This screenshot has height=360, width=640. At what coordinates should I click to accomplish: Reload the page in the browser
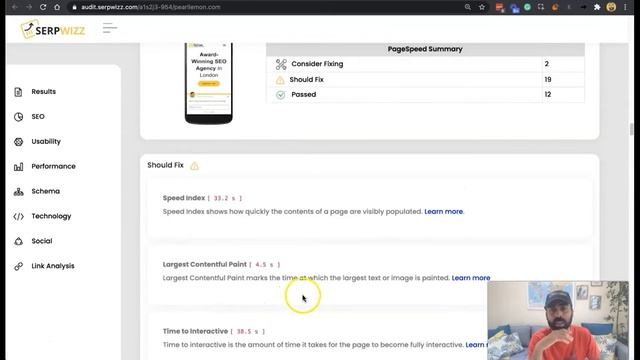click(x=42, y=7)
